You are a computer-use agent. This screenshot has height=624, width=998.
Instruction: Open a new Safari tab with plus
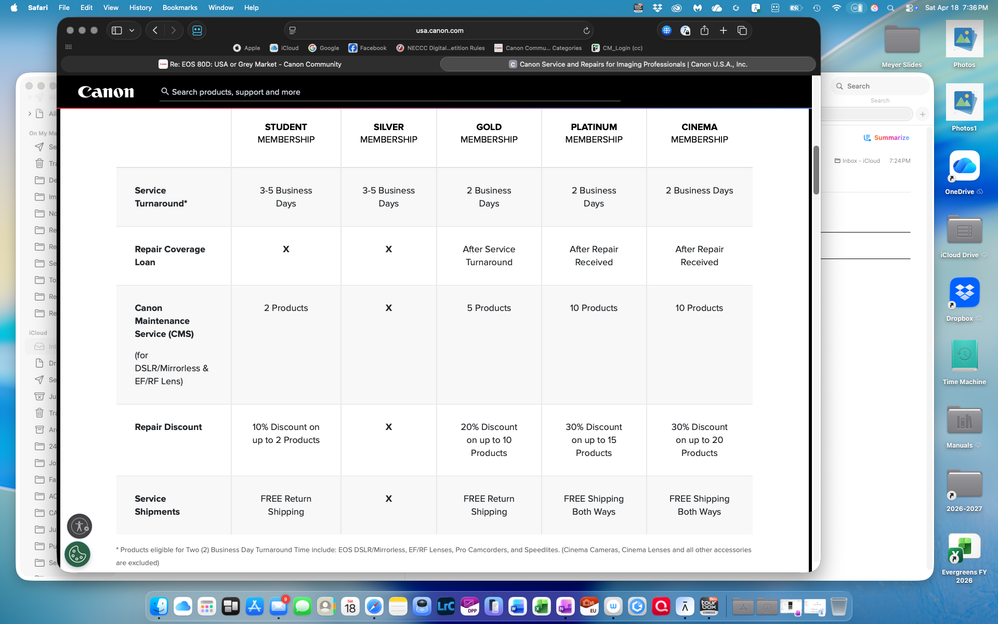[x=723, y=30]
